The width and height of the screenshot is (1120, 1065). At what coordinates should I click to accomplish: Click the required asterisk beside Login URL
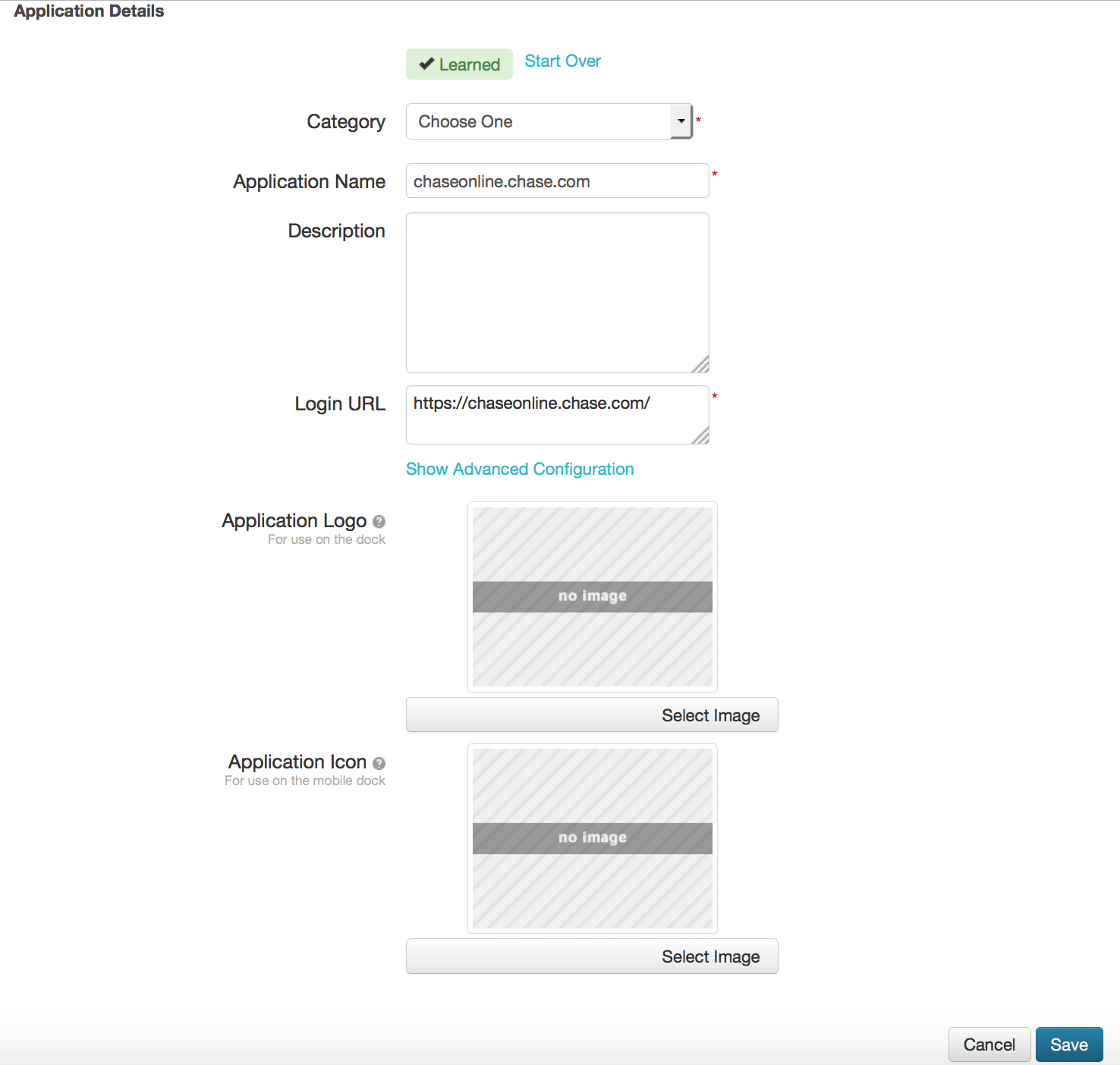tap(714, 397)
